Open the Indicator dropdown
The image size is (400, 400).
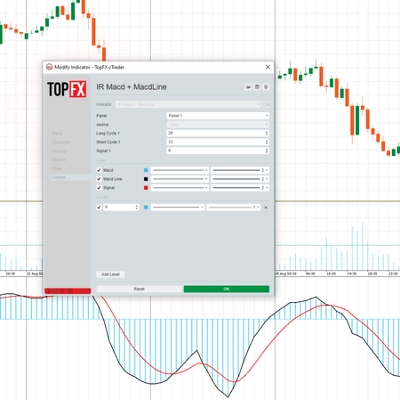click(188, 104)
